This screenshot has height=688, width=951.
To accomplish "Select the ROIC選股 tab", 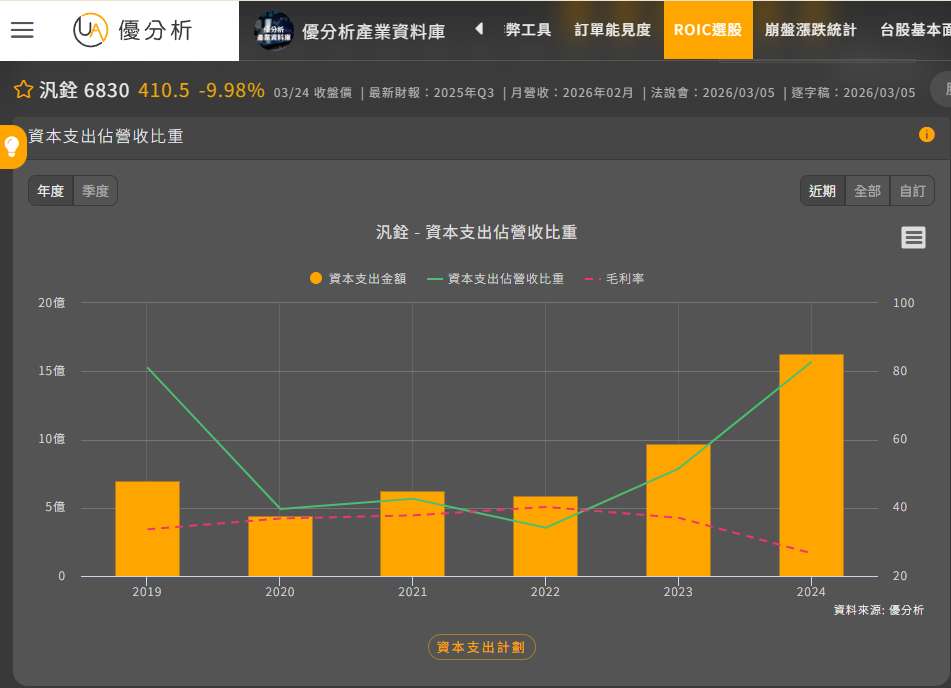I will [707, 30].
